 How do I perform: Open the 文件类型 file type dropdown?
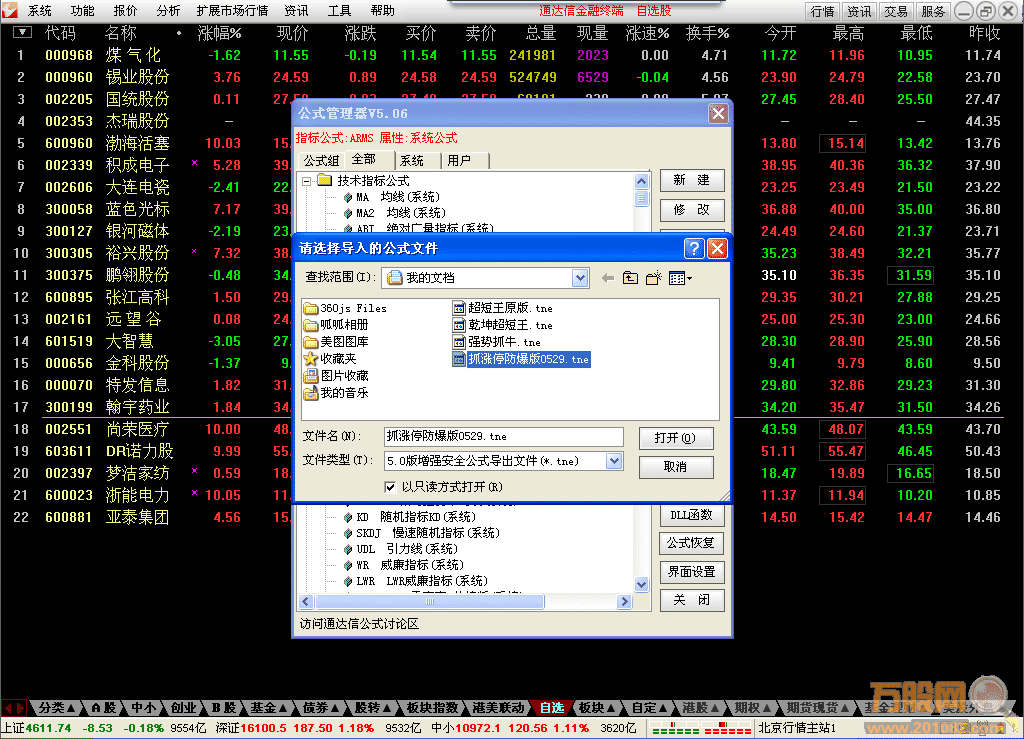pos(614,461)
